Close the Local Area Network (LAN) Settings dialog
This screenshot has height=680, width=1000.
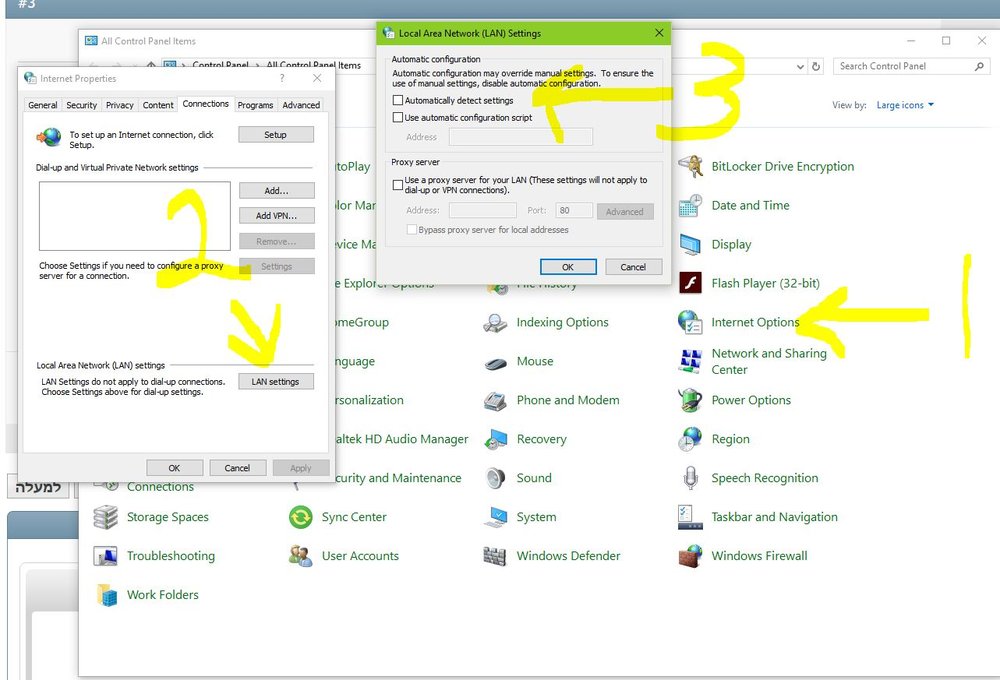659,33
